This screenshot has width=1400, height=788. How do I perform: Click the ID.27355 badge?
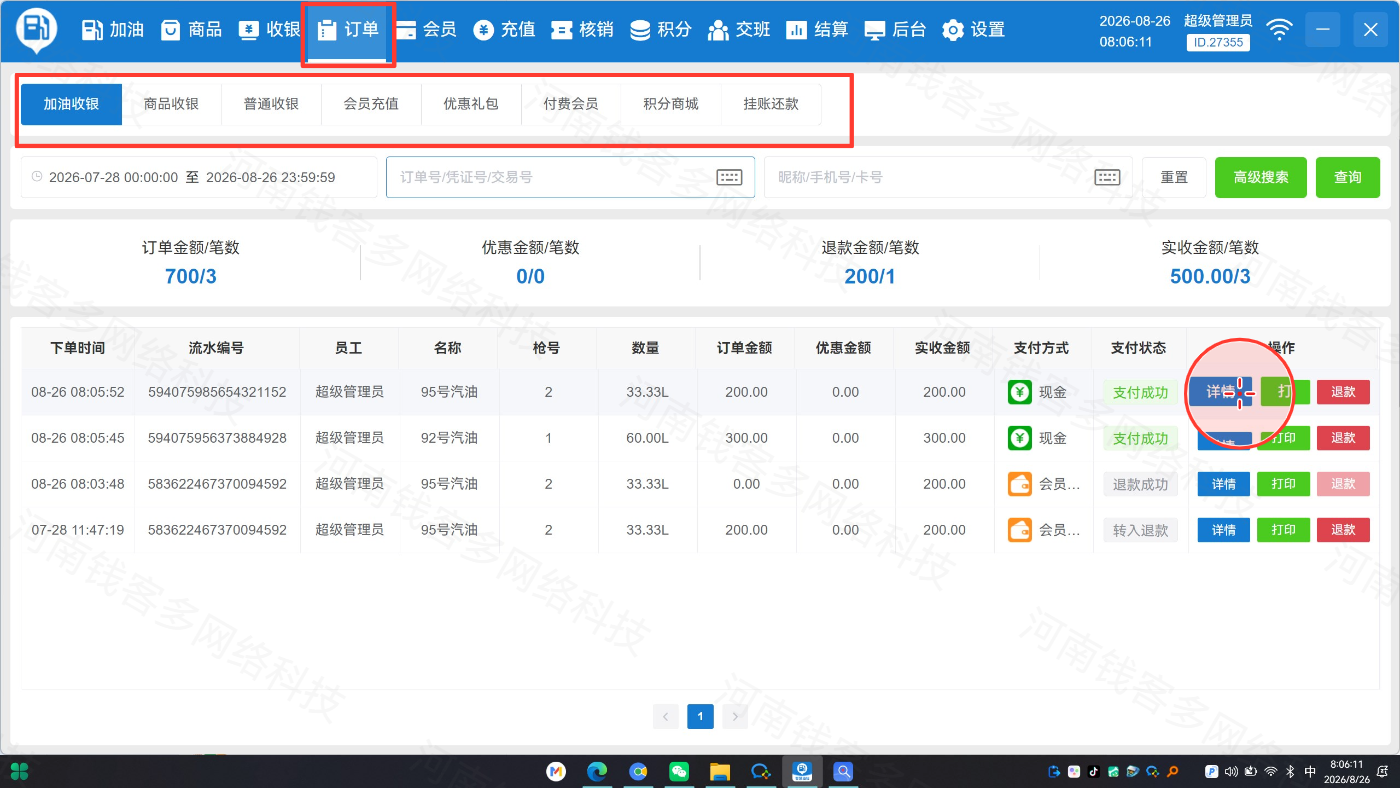pyautogui.click(x=1216, y=42)
